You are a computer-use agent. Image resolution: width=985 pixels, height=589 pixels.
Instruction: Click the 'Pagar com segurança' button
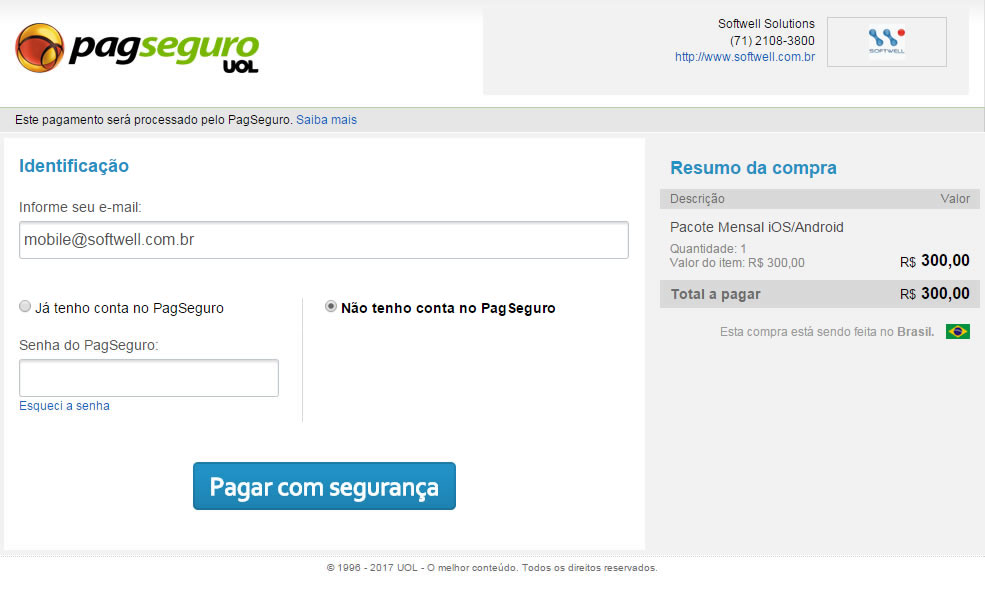pos(324,486)
